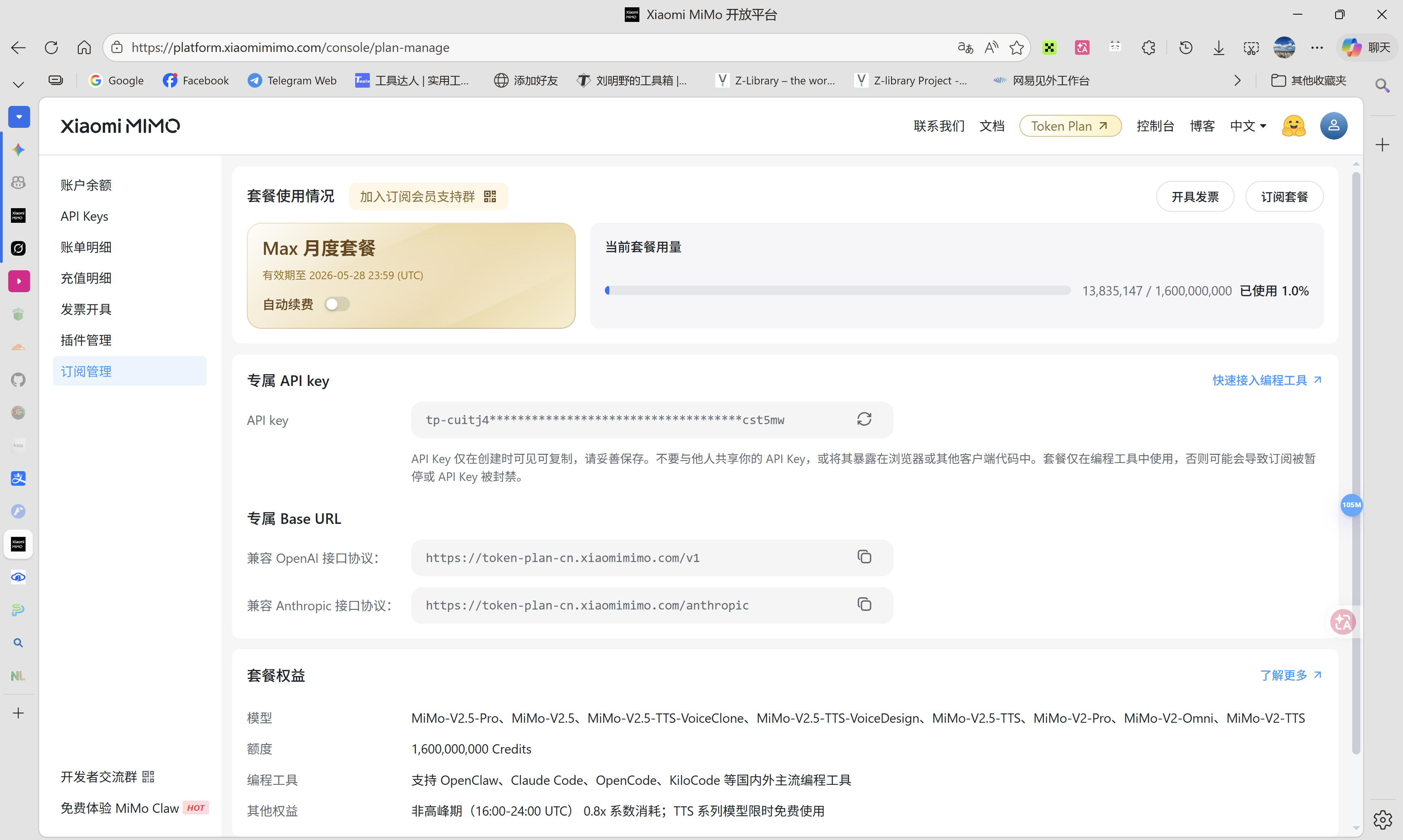Toggle the auto-renewal switch
Image resolution: width=1403 pixels, height=840 pixels.
coord(337,304)
